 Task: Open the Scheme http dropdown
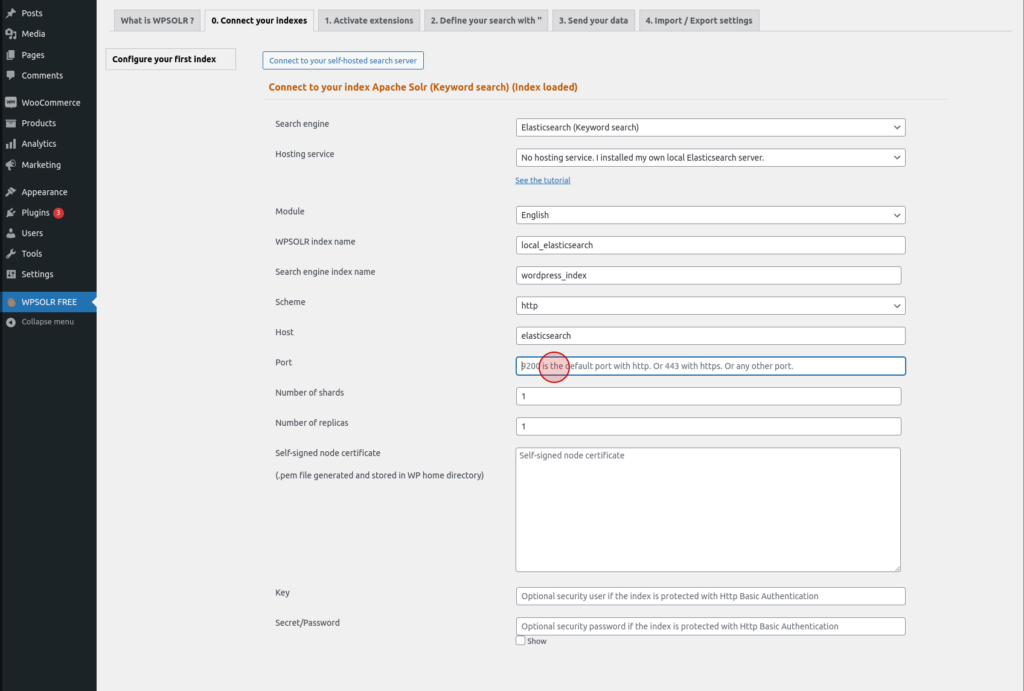(710, 306)
